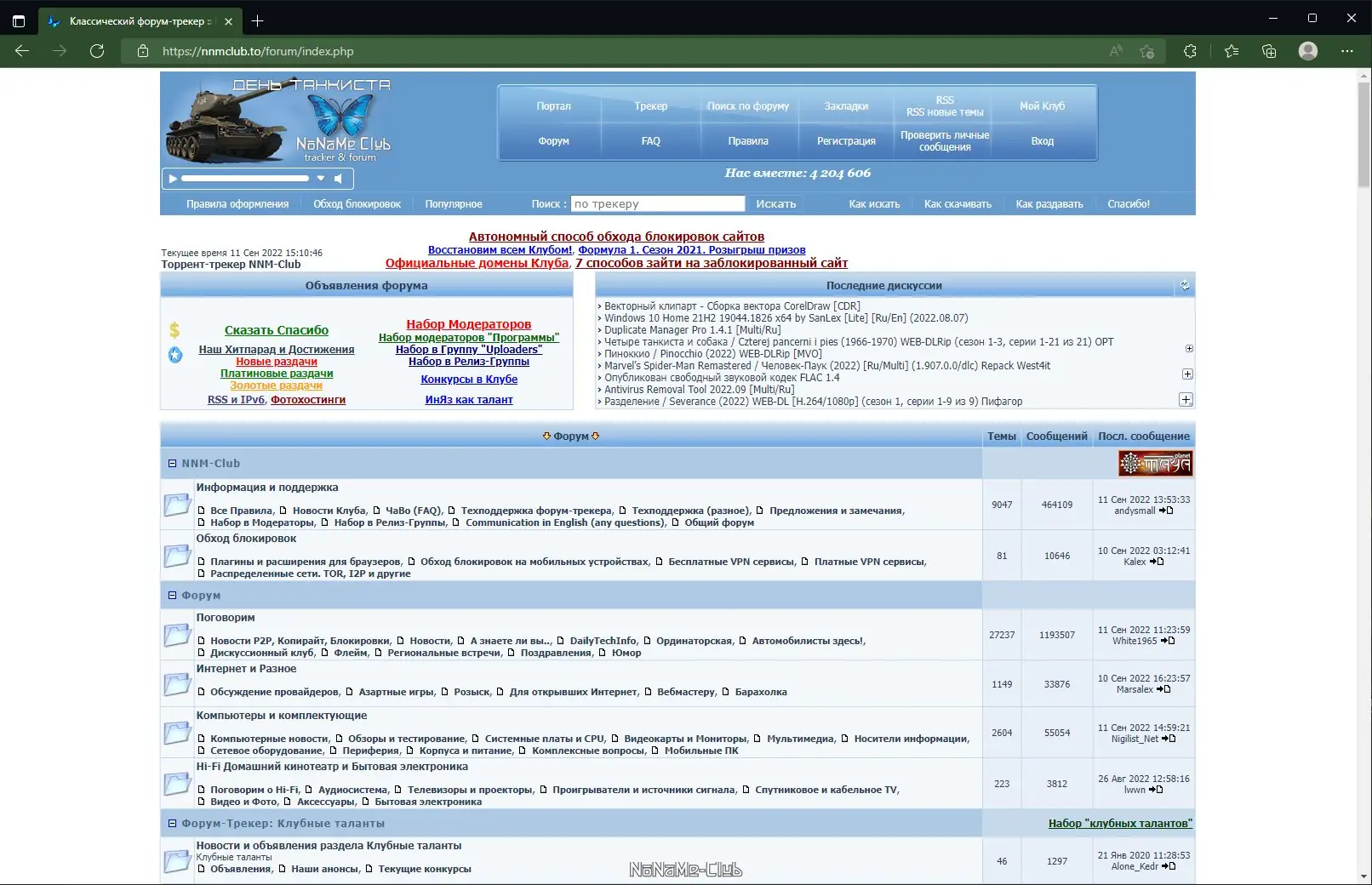Open the Правила menu item
This screenshot has width=1372, height=885.
point(748,141)
